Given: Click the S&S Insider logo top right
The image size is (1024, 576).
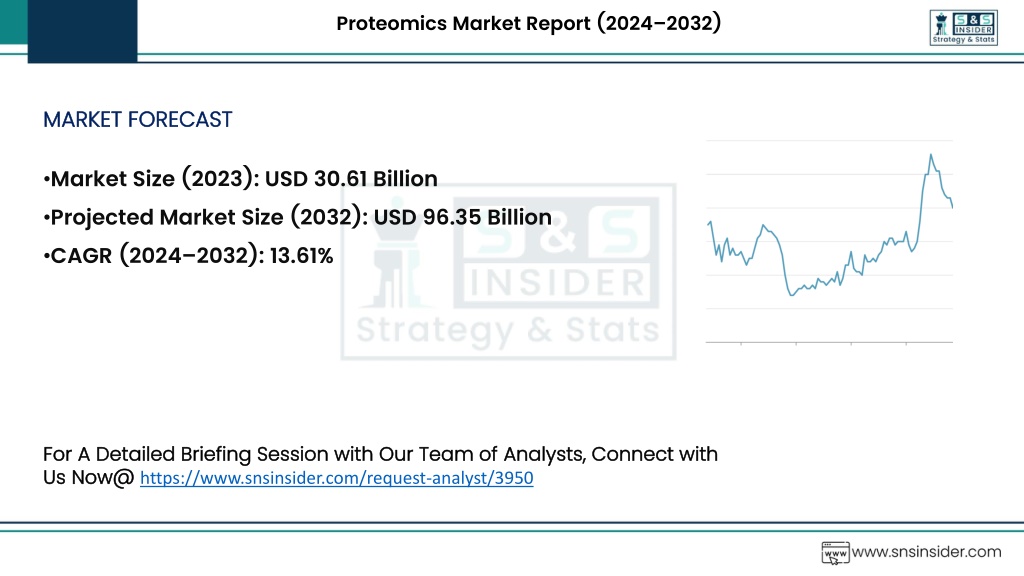Looking at the screenshot, I should pos(963,27).
